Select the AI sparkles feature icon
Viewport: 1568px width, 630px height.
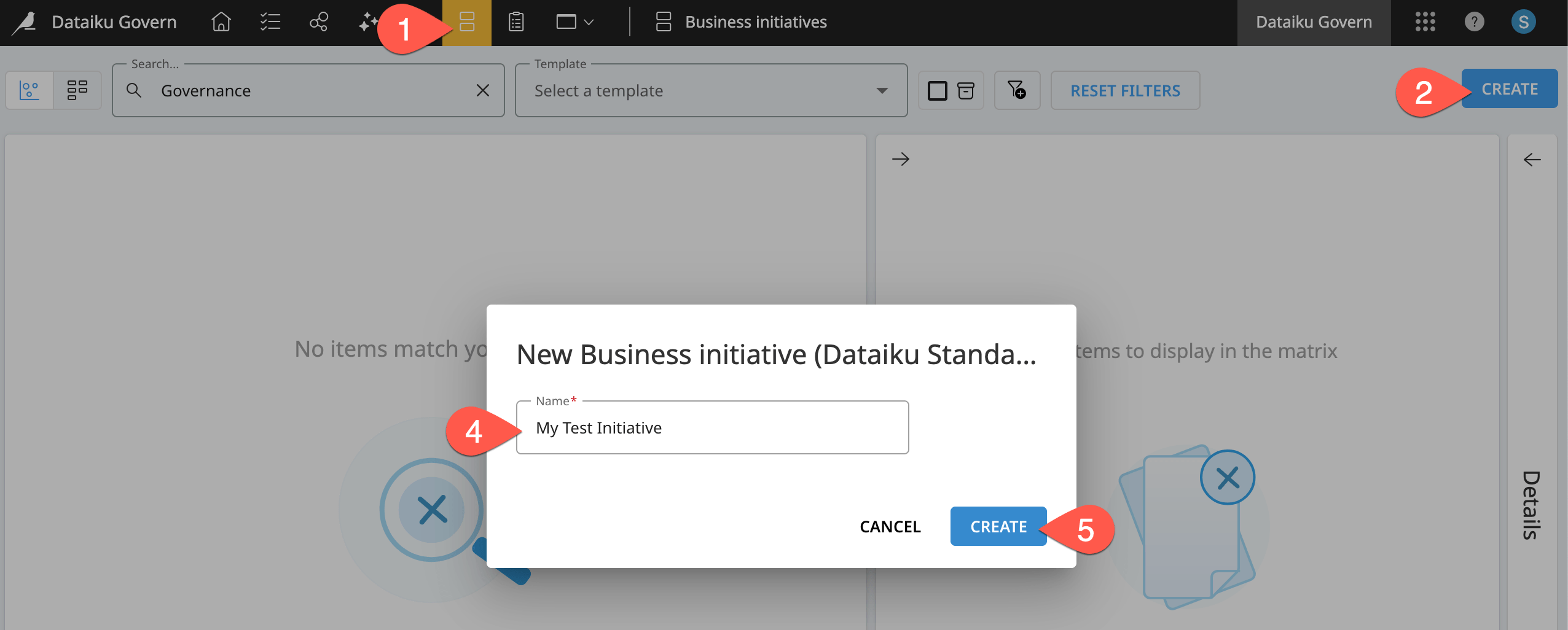pyautogui.click(x=367, y=22)
